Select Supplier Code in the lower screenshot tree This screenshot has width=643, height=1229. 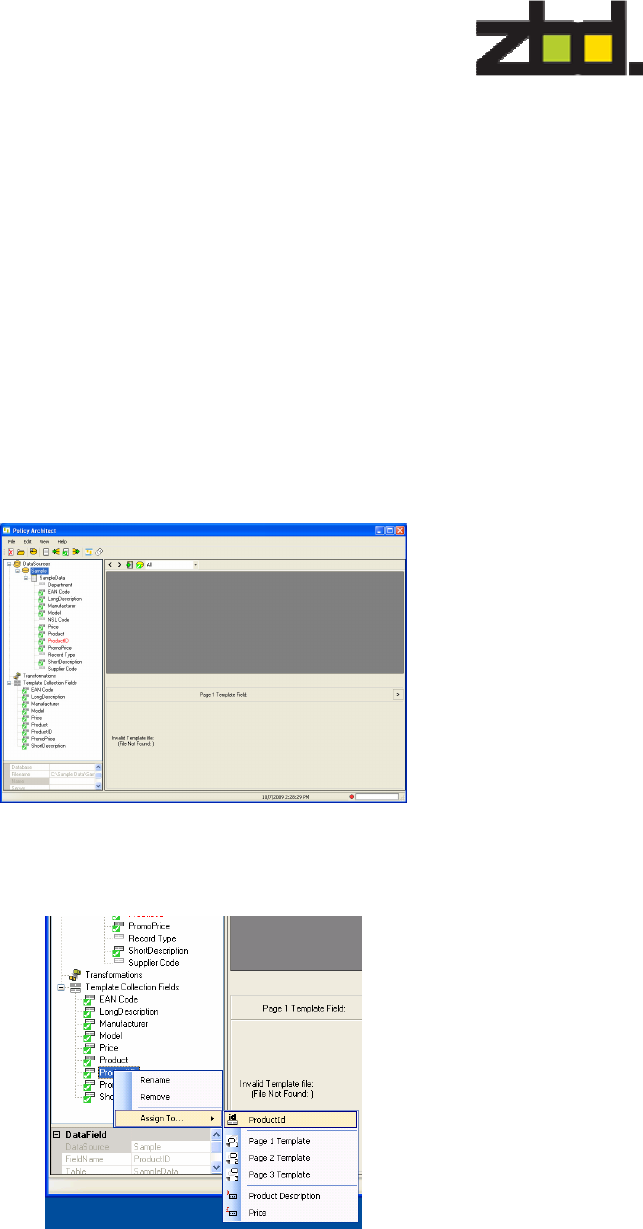point(153,962)
